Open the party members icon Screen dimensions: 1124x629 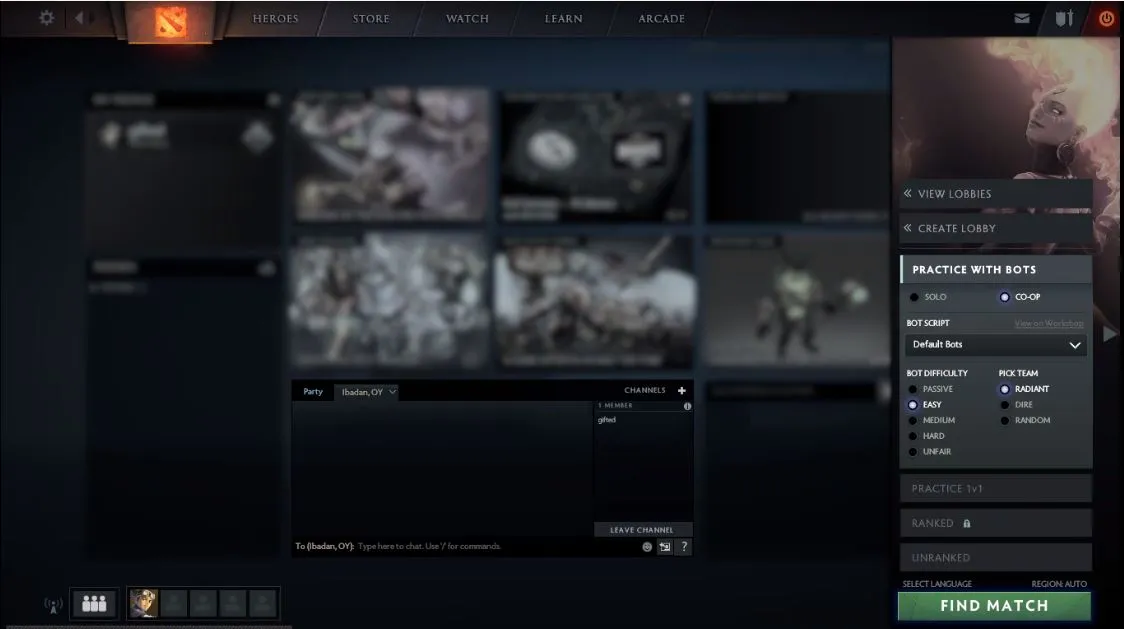point(94,604)
